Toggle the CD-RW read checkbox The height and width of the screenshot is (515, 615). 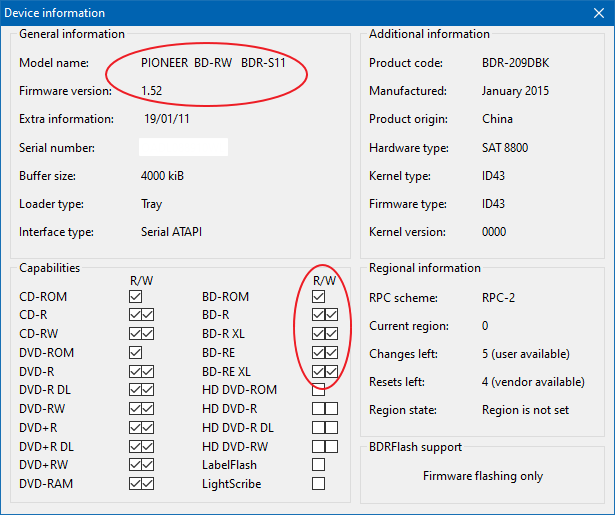click(x=135, y=333)
